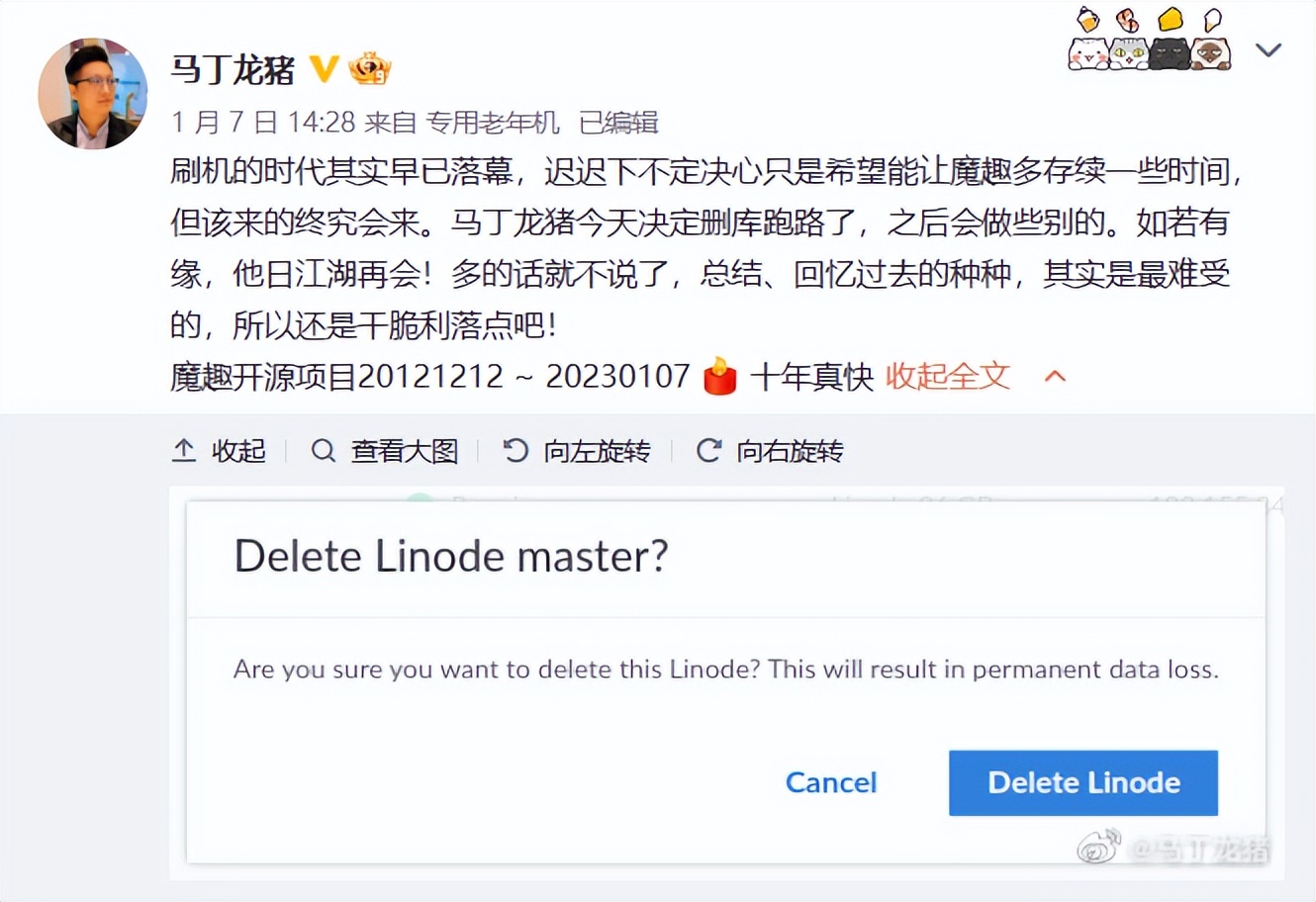Click the 查看大图 magnifier icon
Image resolution: width=1316 pixels, height=902 pixels.
point(323,451)
